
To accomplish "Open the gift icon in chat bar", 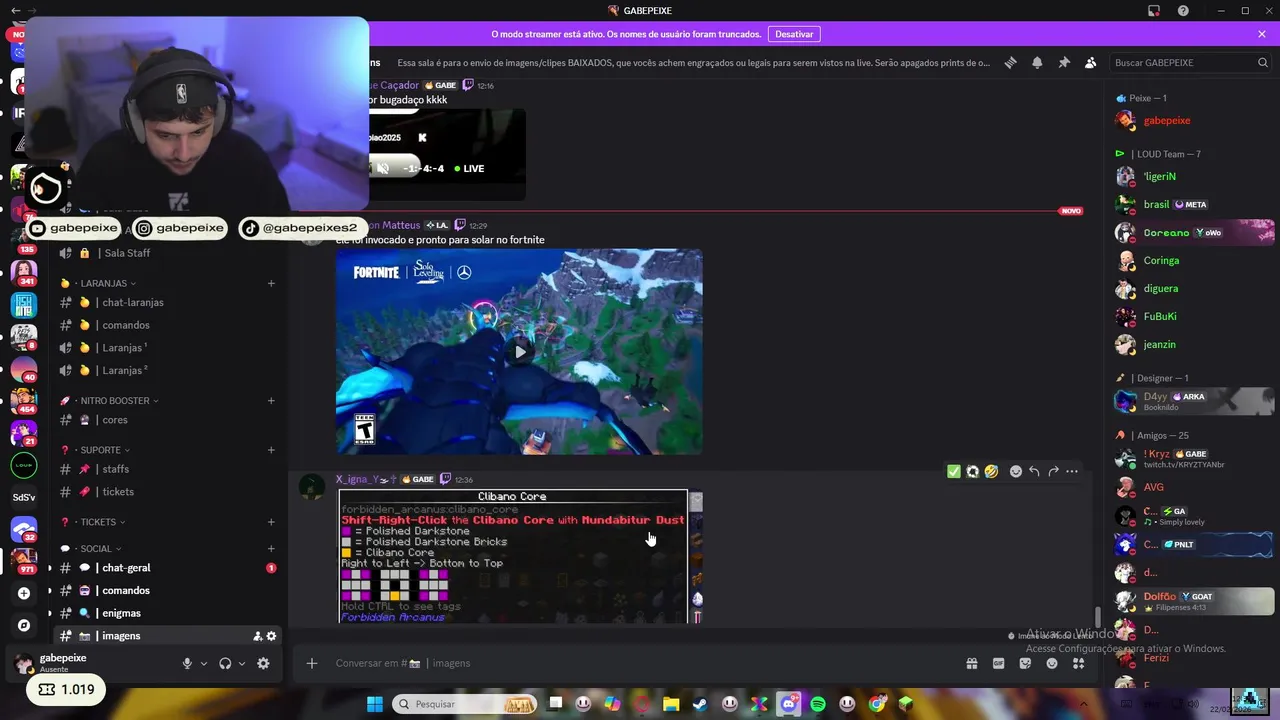I will tap(971, 663).
